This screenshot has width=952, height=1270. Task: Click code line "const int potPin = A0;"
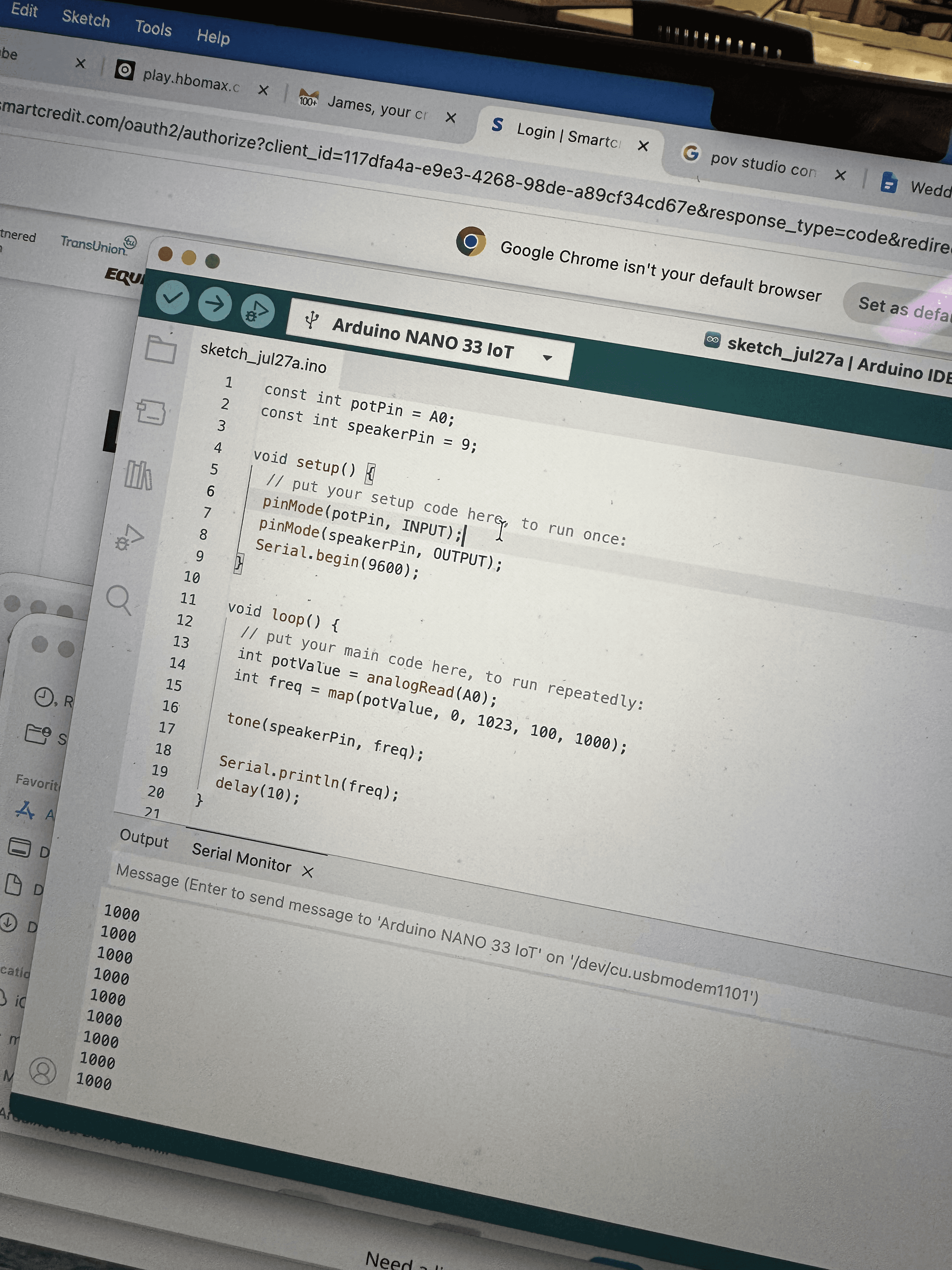(x=359, y=405)
